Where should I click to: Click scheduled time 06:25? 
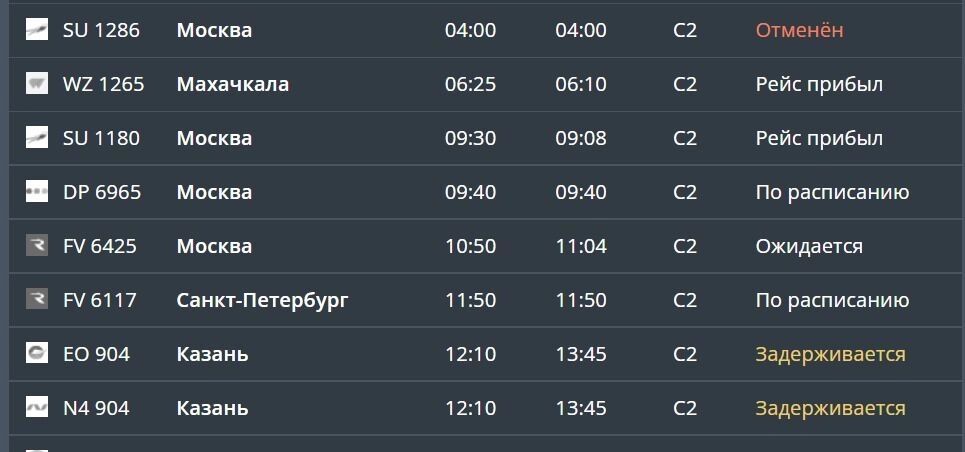[470, 84]
